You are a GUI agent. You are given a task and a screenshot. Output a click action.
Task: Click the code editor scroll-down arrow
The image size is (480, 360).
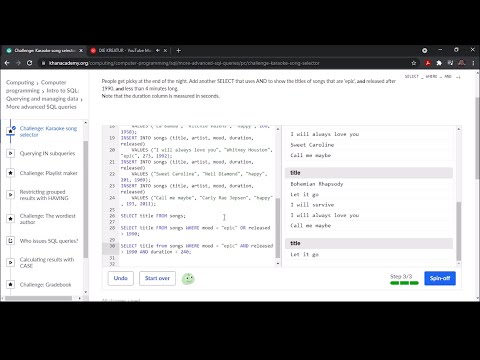pos(278,263)
